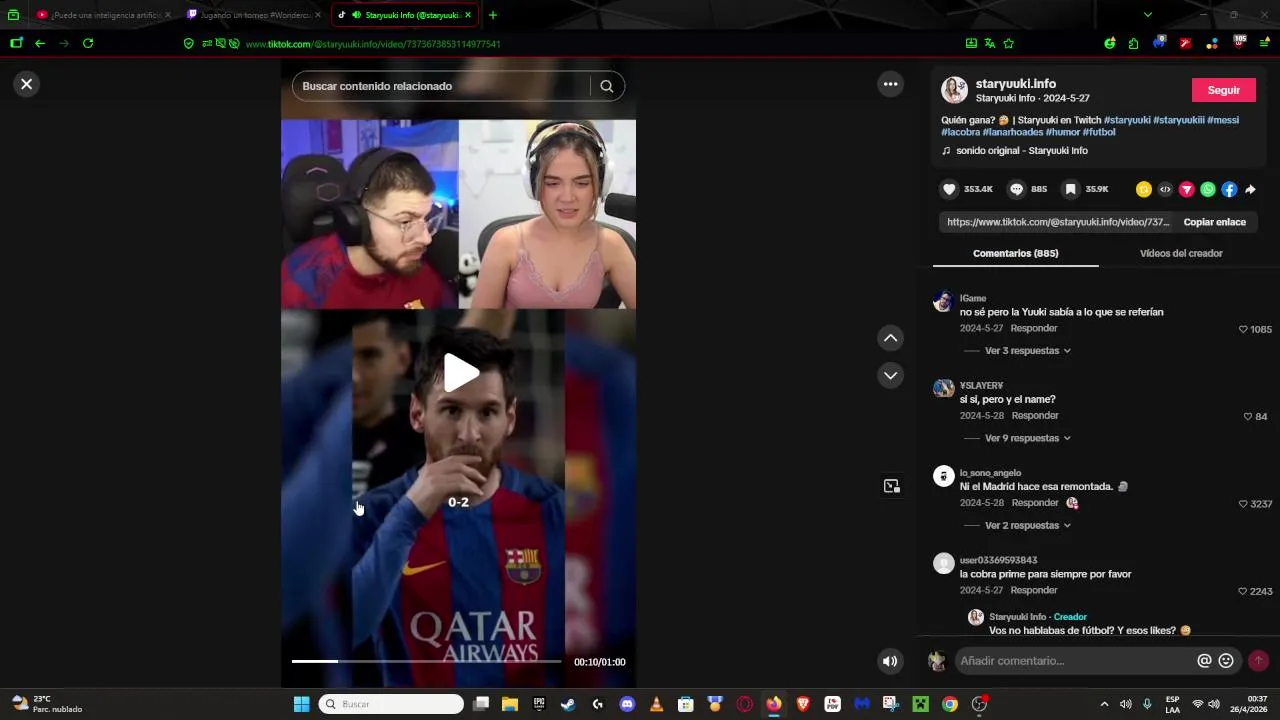Mute the video with speaker button
Viewport: 1280px width, 720px height.
click(890, 661)
